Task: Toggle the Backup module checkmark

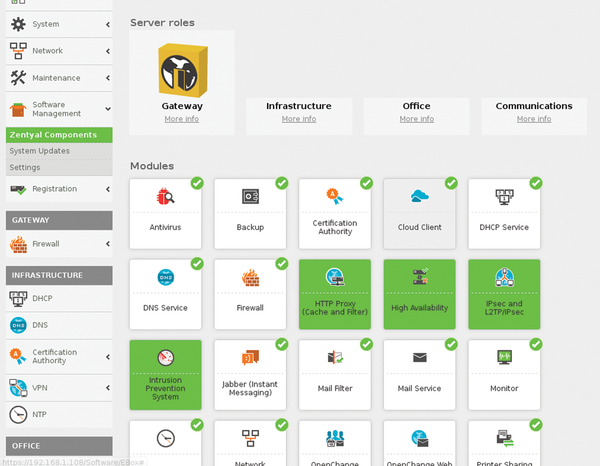Action: pyautogui.click(x=282, y=183)
